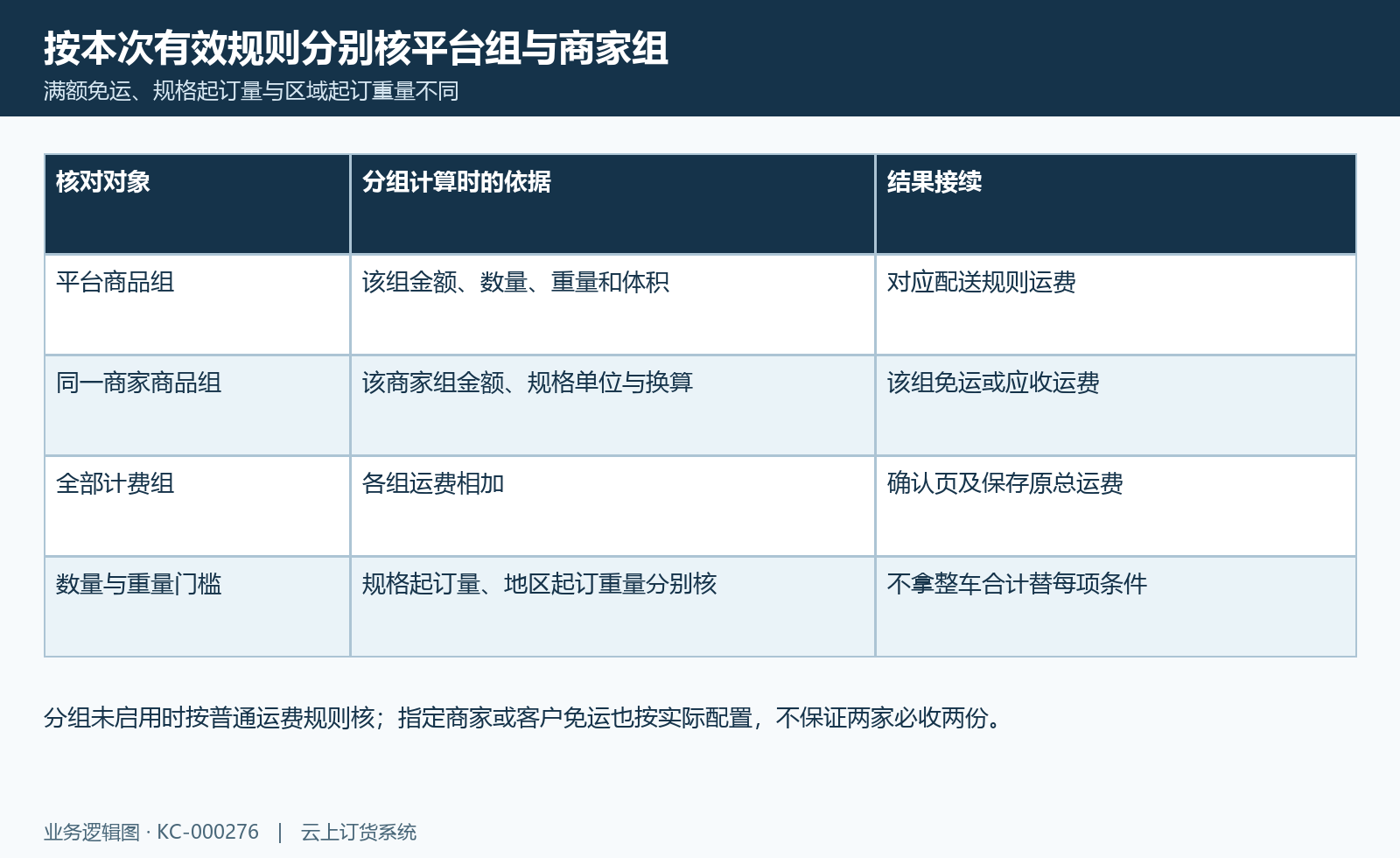This screenshot has height=858, width=1400.
Task: Click cell 确认页及保存原总运费
Action: 1116,506
